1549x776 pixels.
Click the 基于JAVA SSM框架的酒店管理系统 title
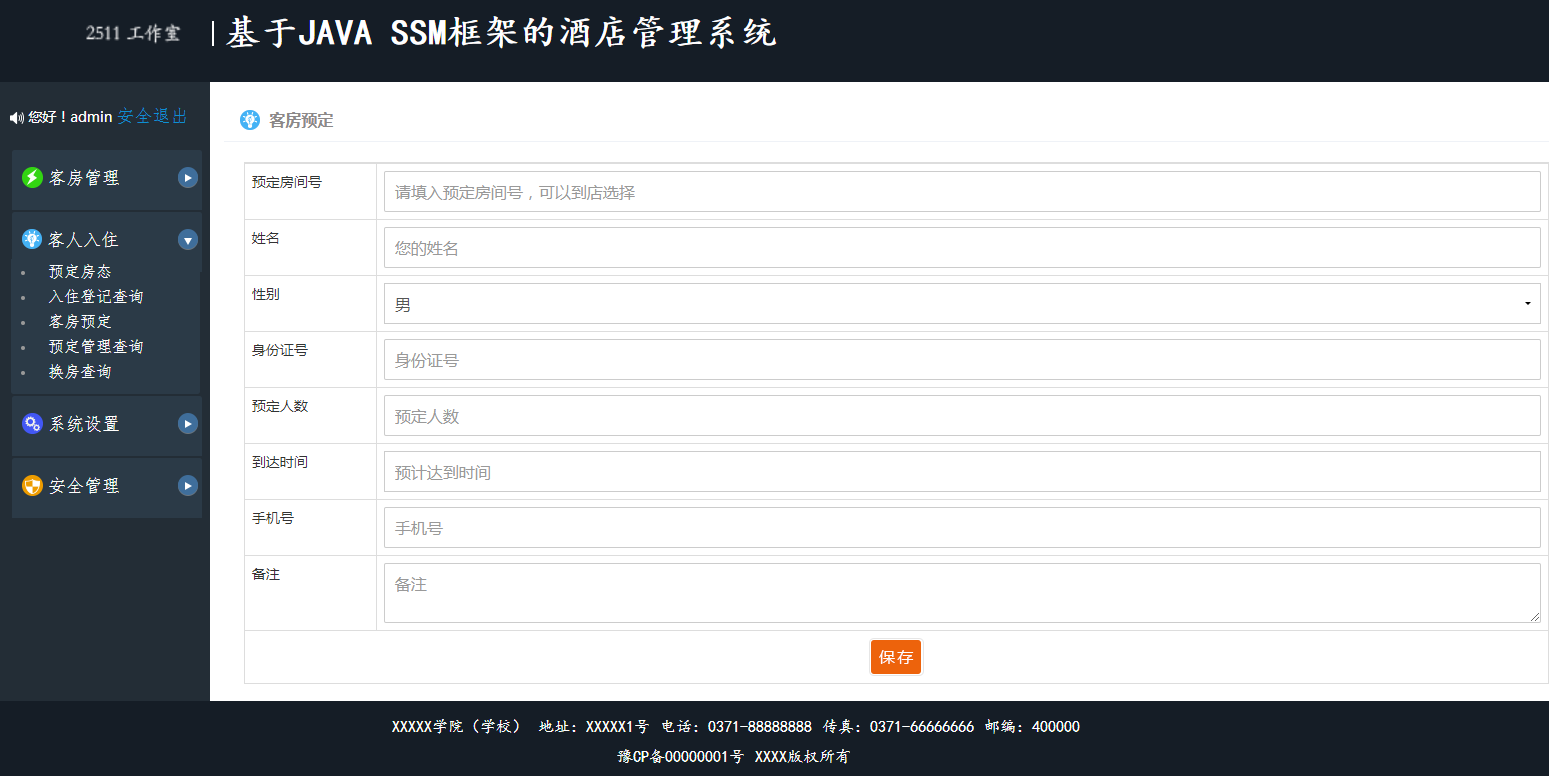(x=501, y=33)
